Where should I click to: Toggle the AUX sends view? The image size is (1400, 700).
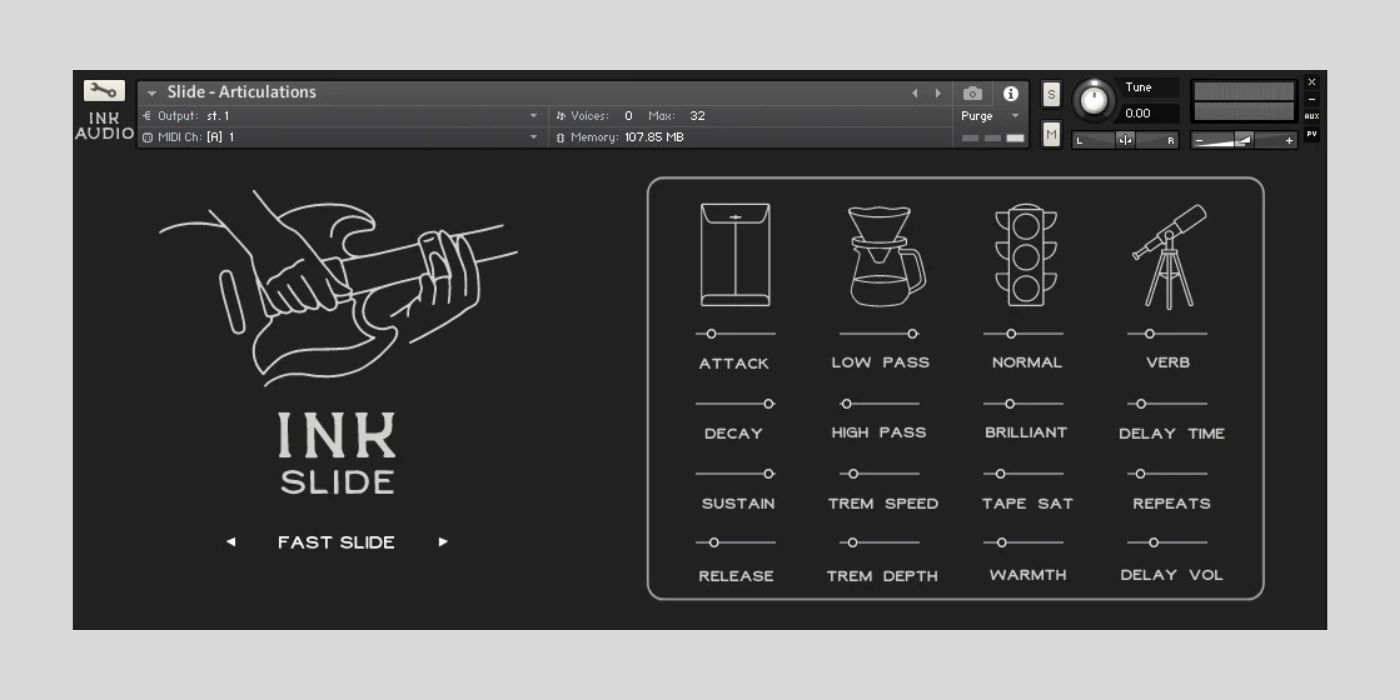click(x=1311, y=116)
